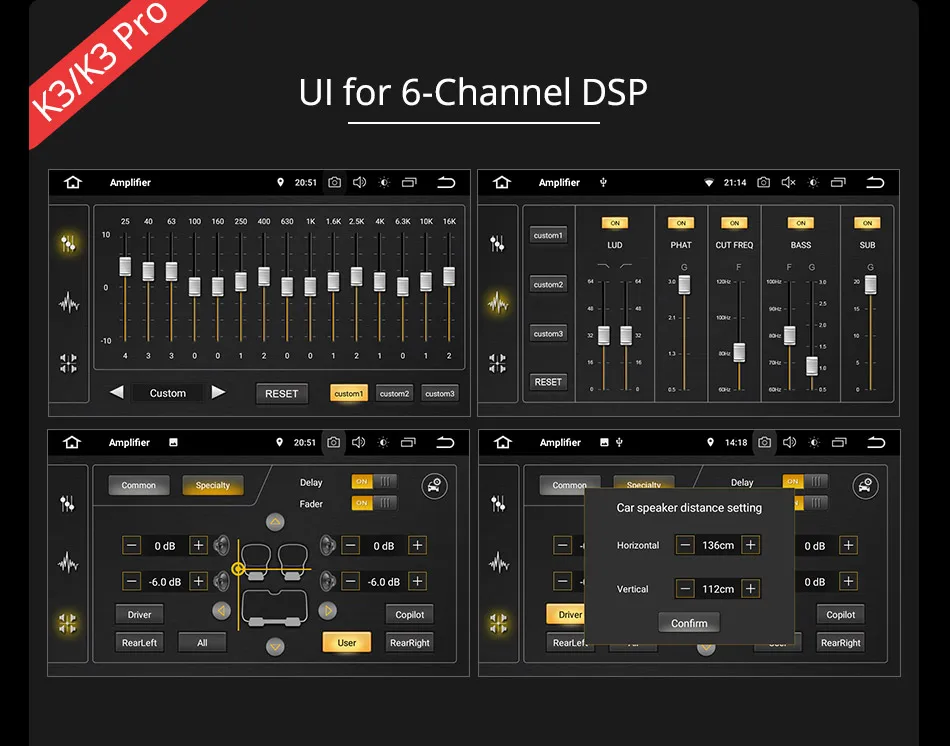Move fader down arrow in fader screen
This screenshot has width=950, height=746.
[x=275, y=647]
